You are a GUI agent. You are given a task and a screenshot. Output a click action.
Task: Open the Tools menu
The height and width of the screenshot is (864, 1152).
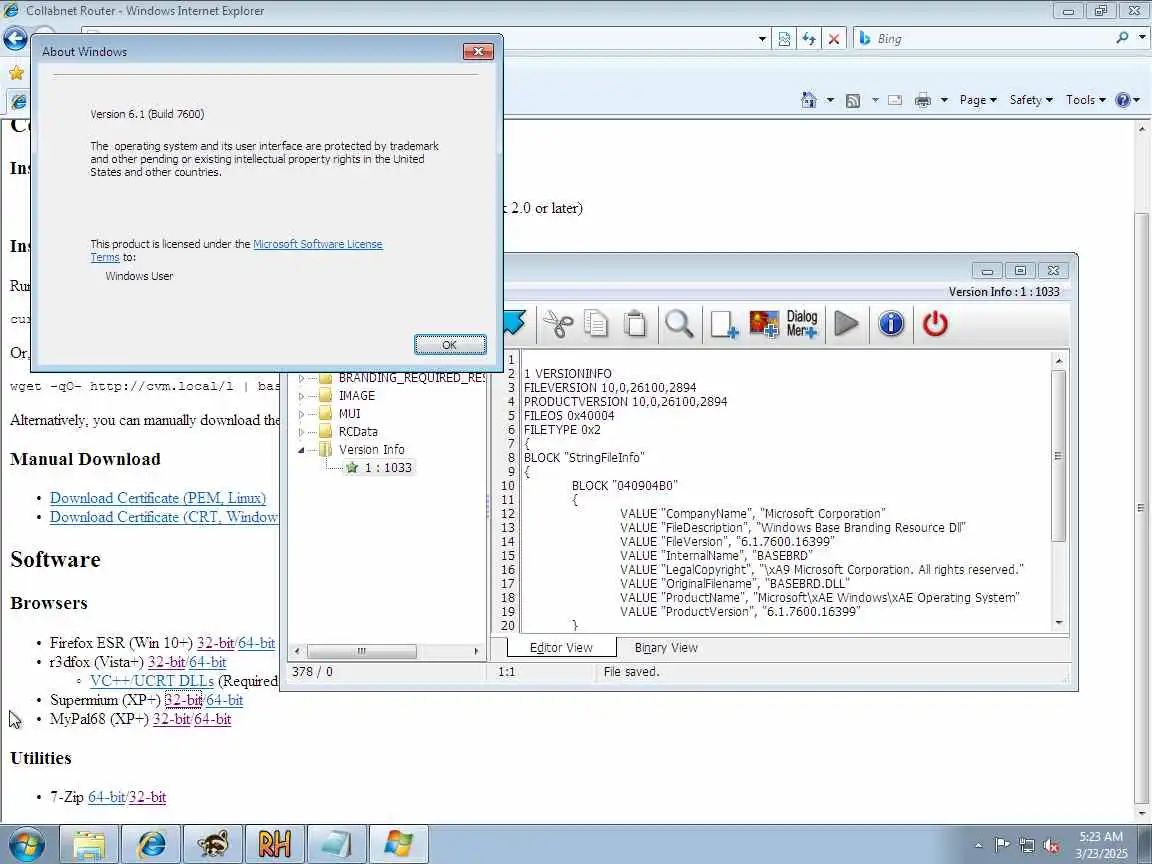pos(1085,100)
